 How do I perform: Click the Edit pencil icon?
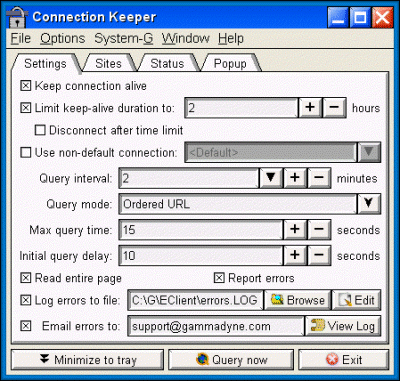(x=345, y=300)
